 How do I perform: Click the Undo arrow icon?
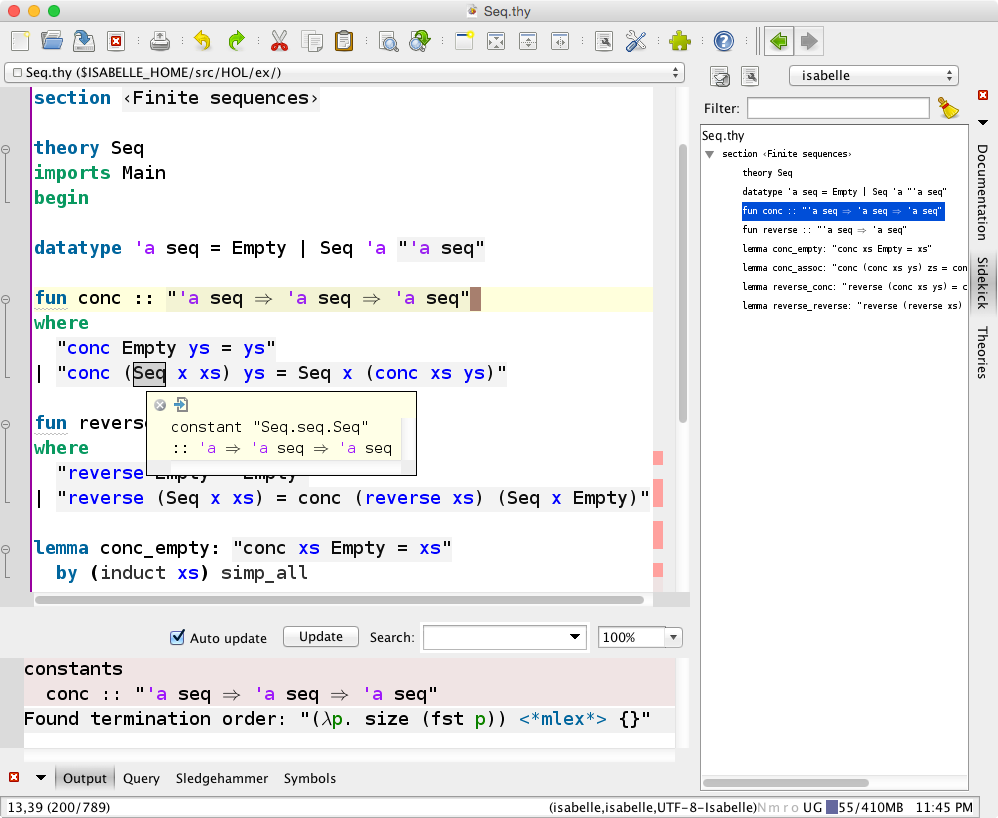[203, 41]
